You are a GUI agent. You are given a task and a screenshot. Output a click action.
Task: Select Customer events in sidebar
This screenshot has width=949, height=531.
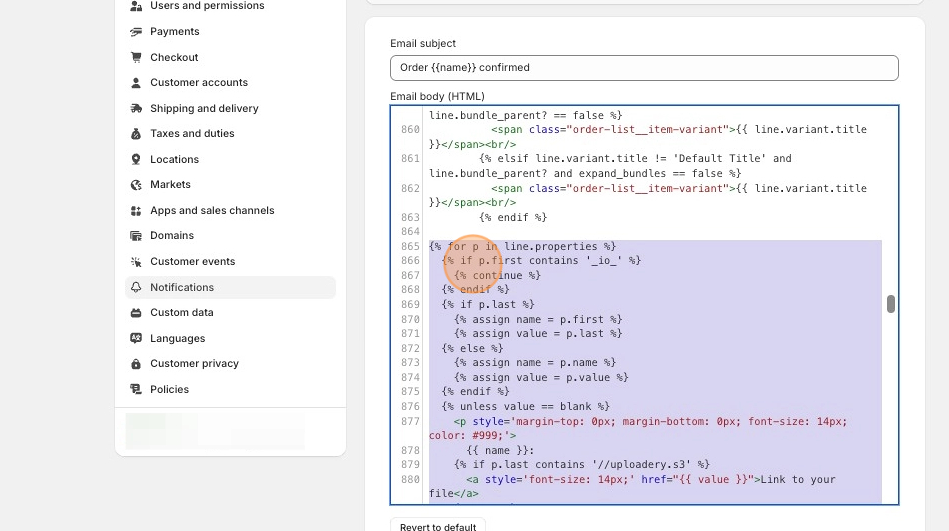click(192, 261)
